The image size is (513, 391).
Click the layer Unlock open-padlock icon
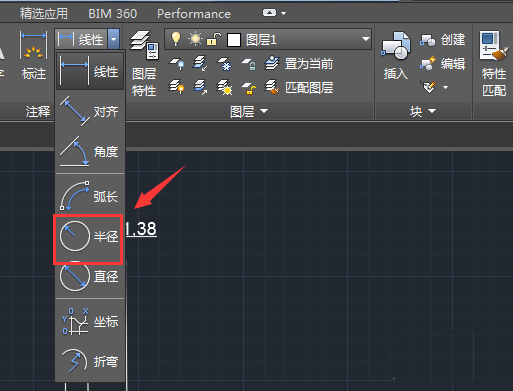[248, 88]
